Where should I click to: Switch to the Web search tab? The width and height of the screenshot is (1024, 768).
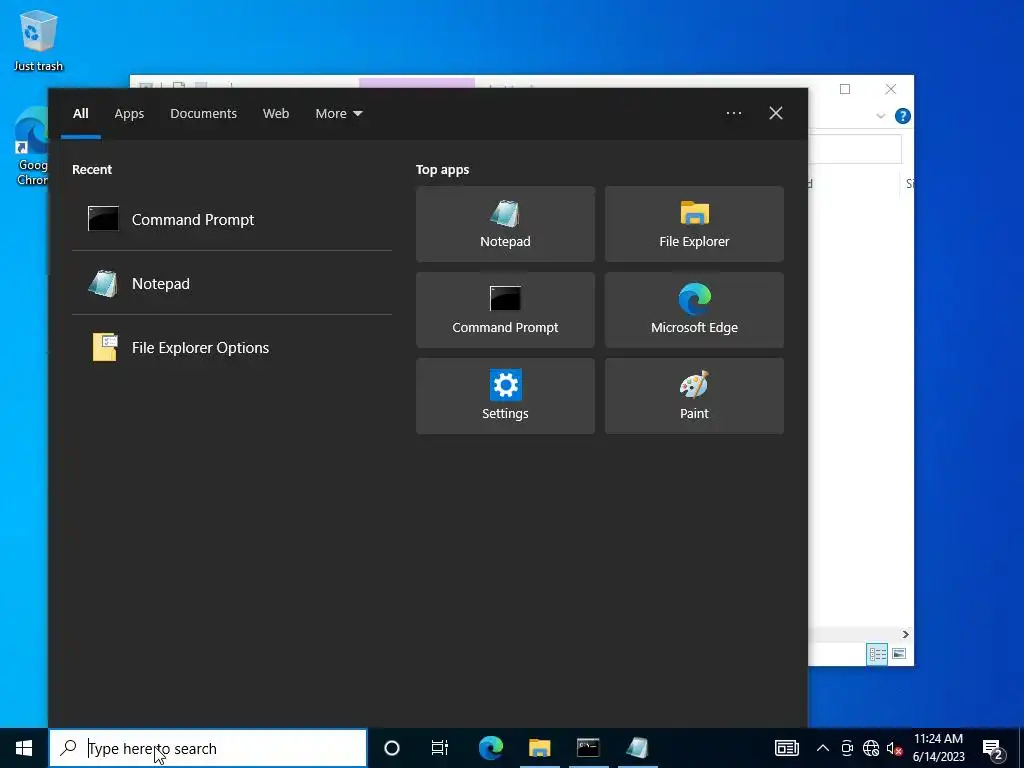(x=276, y=114)
